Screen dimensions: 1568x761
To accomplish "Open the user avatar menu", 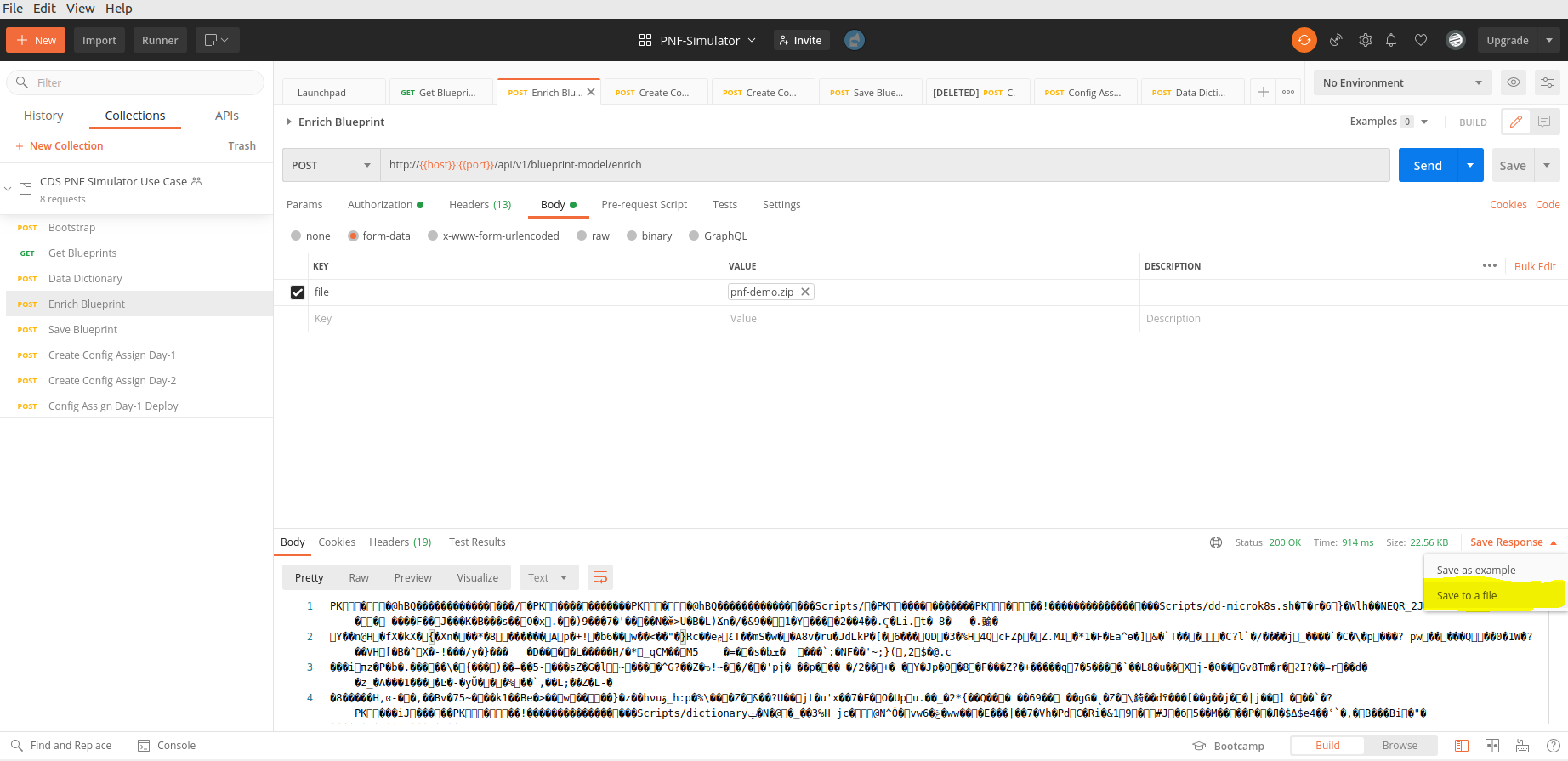I will click(1456, 40).
